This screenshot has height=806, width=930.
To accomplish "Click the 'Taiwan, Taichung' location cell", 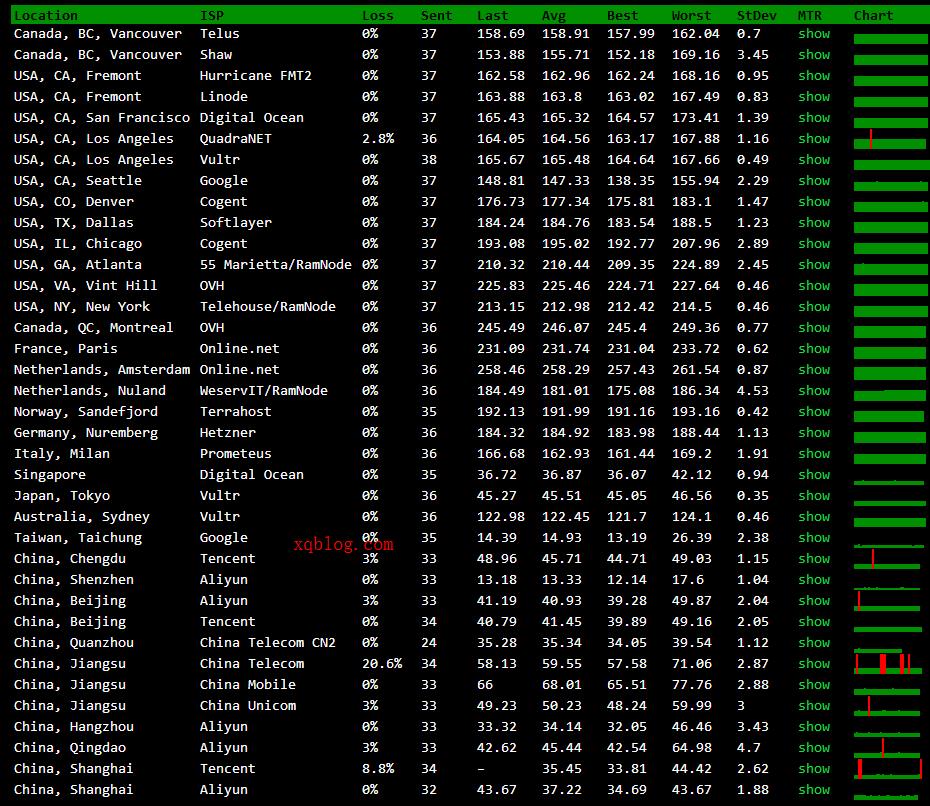I will point(78,538).
